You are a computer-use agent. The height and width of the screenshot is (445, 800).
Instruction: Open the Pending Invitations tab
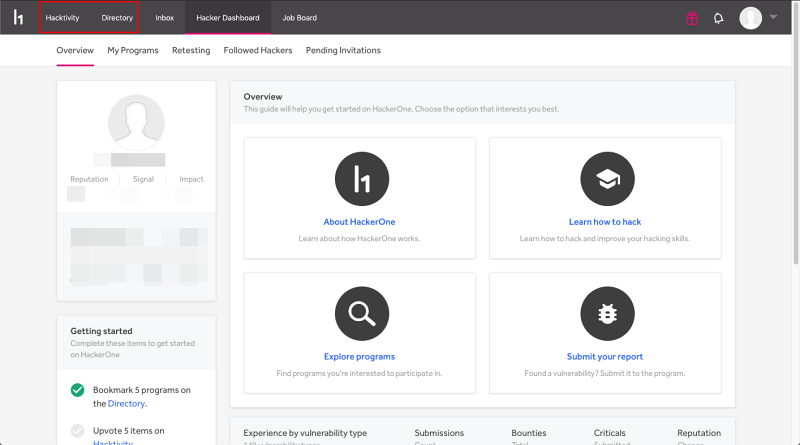pyautogui.click(x=343, y=51)
